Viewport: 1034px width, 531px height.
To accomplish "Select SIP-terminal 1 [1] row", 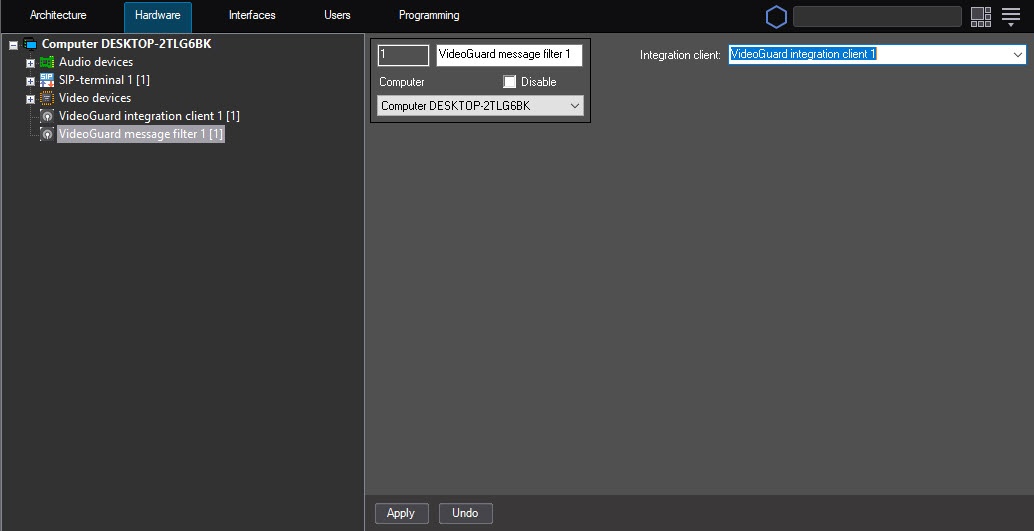I will coord(104,80).
